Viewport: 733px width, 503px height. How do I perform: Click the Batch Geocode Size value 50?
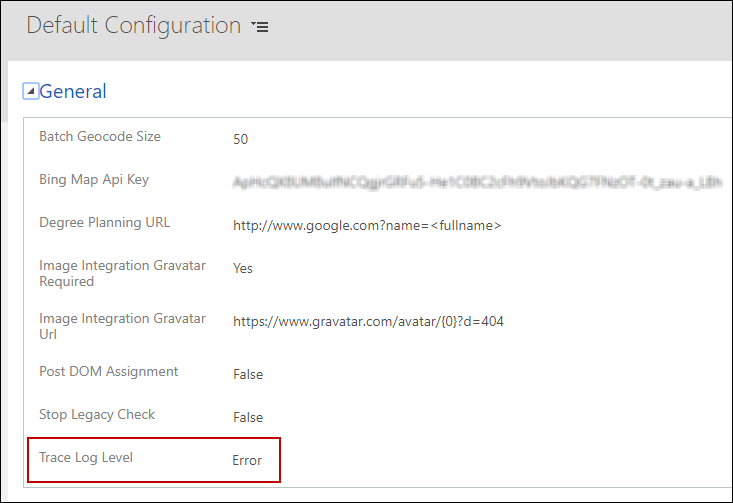point(240,139)
